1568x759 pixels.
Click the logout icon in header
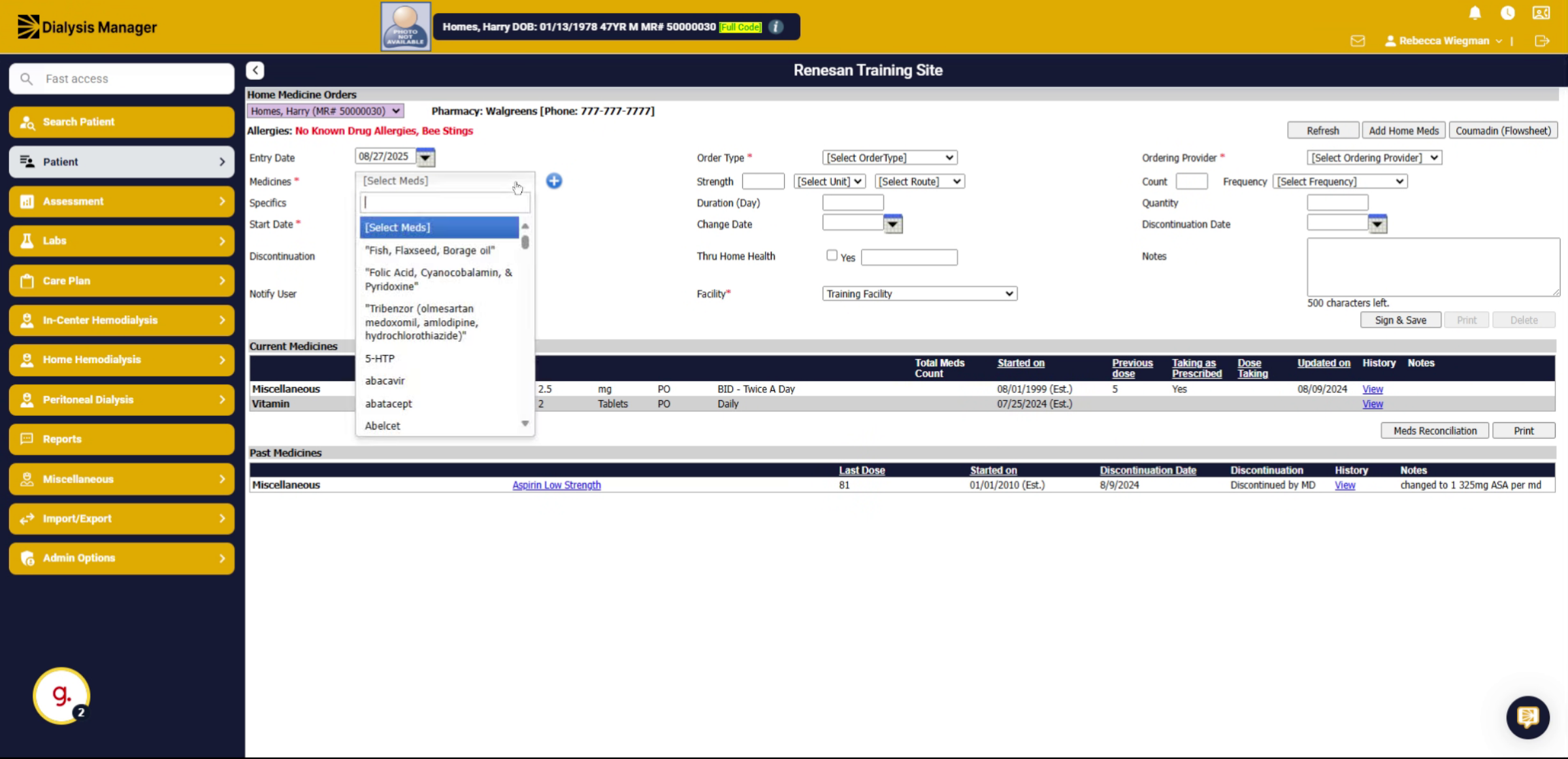coord(1542,41)
